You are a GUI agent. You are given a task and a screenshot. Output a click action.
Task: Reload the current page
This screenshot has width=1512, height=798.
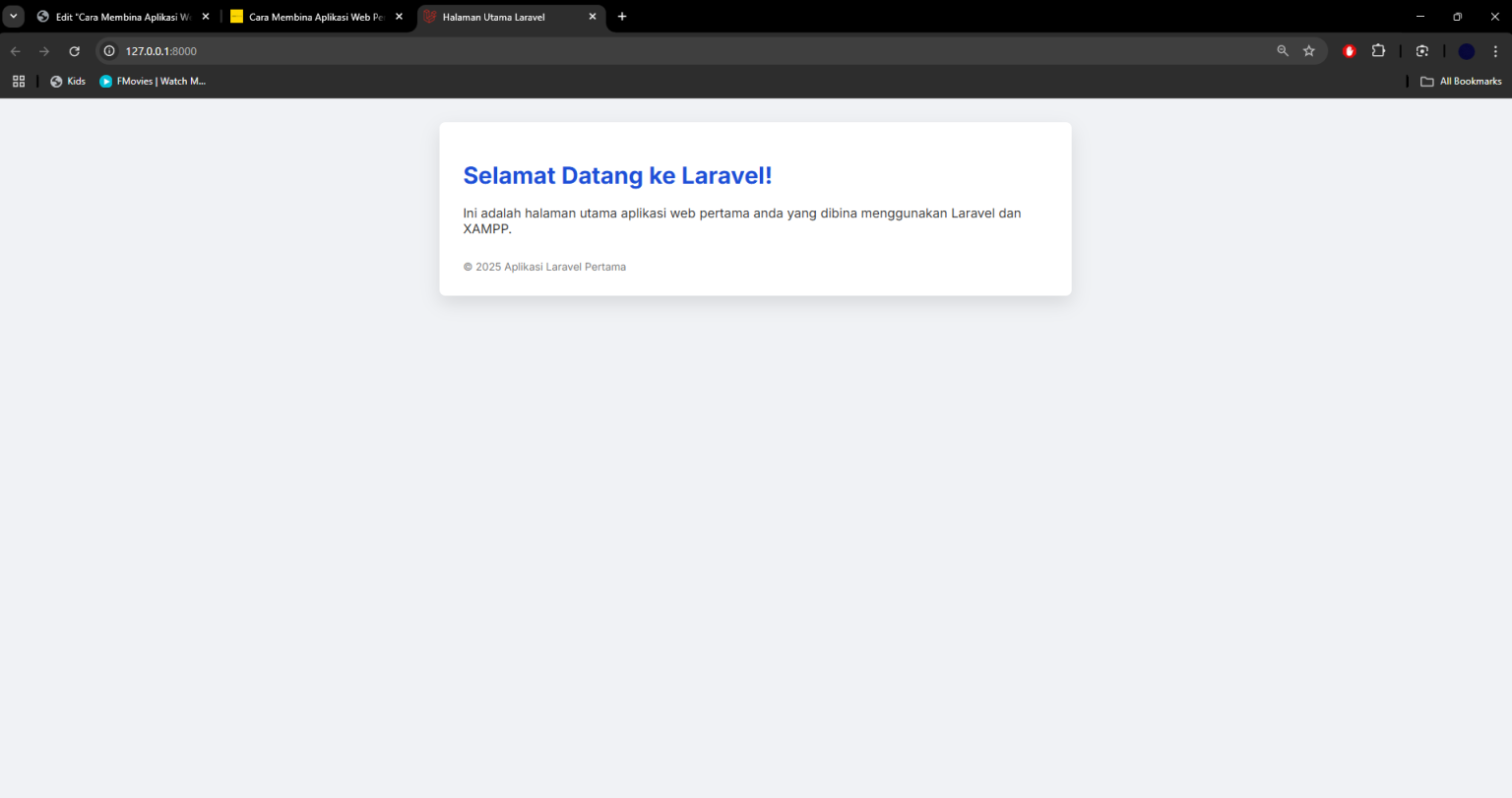(x=74, y=51)
